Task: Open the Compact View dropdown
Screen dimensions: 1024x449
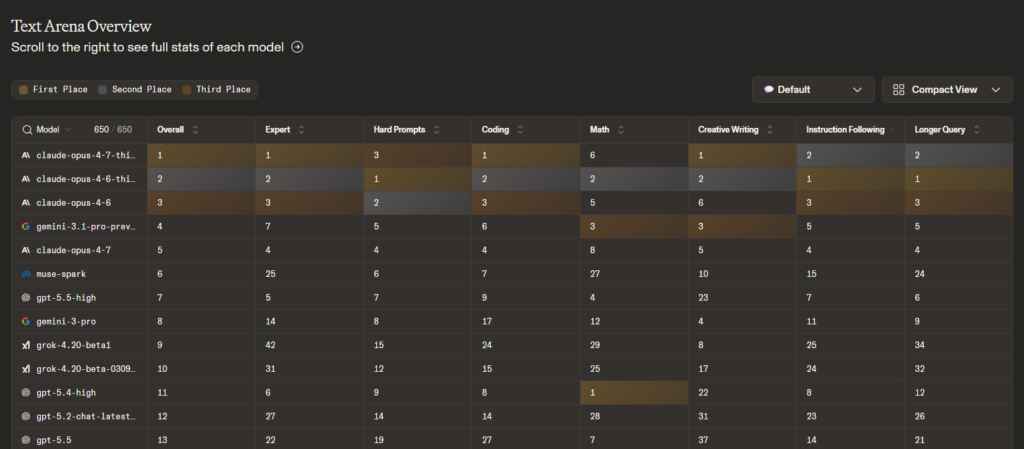Action: point(947,89)
